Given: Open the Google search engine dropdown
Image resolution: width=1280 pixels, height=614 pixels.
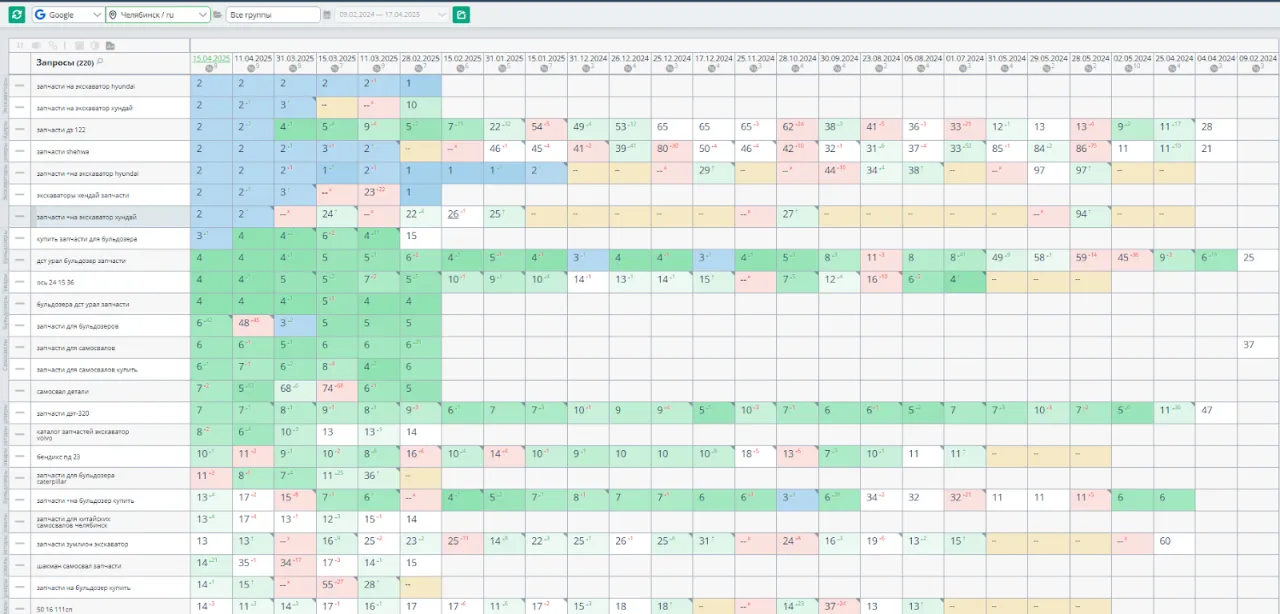Looking at the screenshot, I should point(68,15).
